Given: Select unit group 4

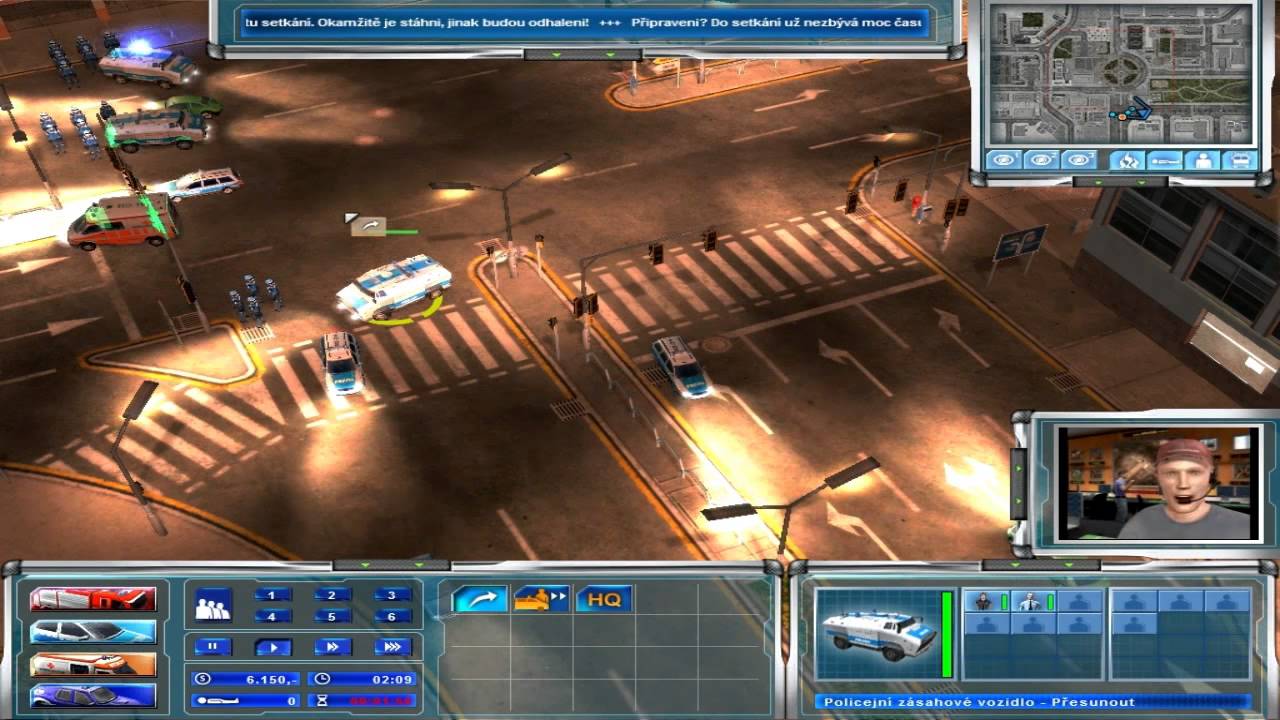Looking at the screenshot, I should [x=273, y=616].
